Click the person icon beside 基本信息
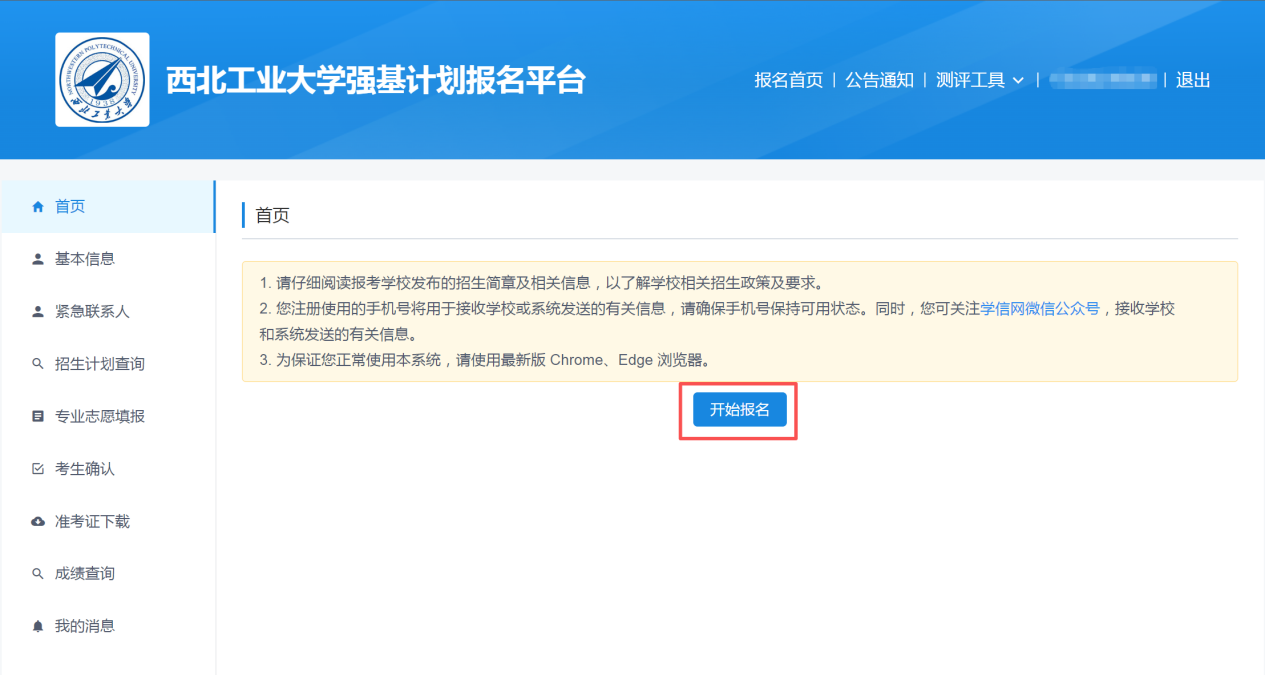This screenshot has height=675, width=1265. (x=38, y=259)
